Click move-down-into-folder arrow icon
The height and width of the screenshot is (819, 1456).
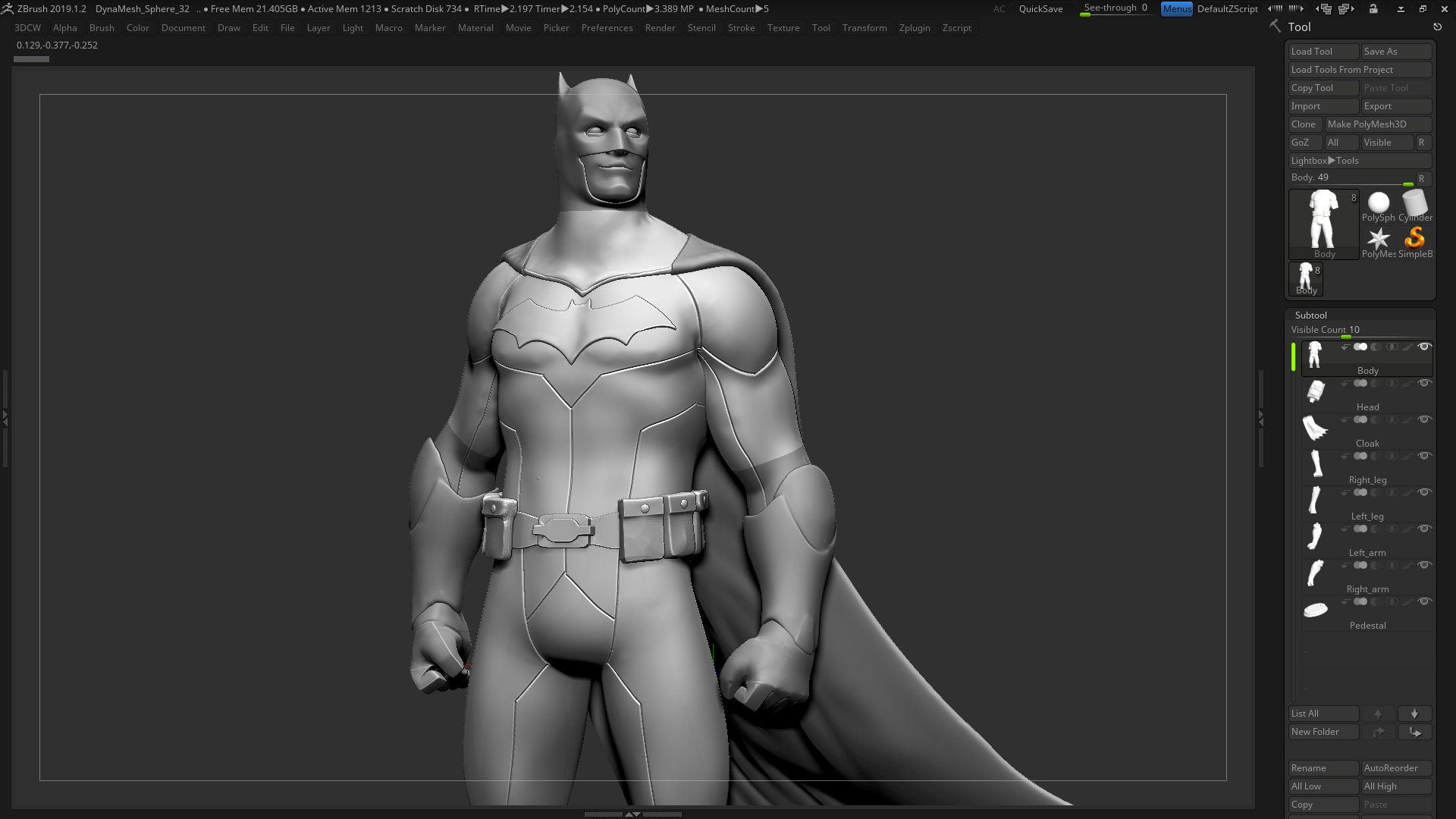[x=1414, y=732]
